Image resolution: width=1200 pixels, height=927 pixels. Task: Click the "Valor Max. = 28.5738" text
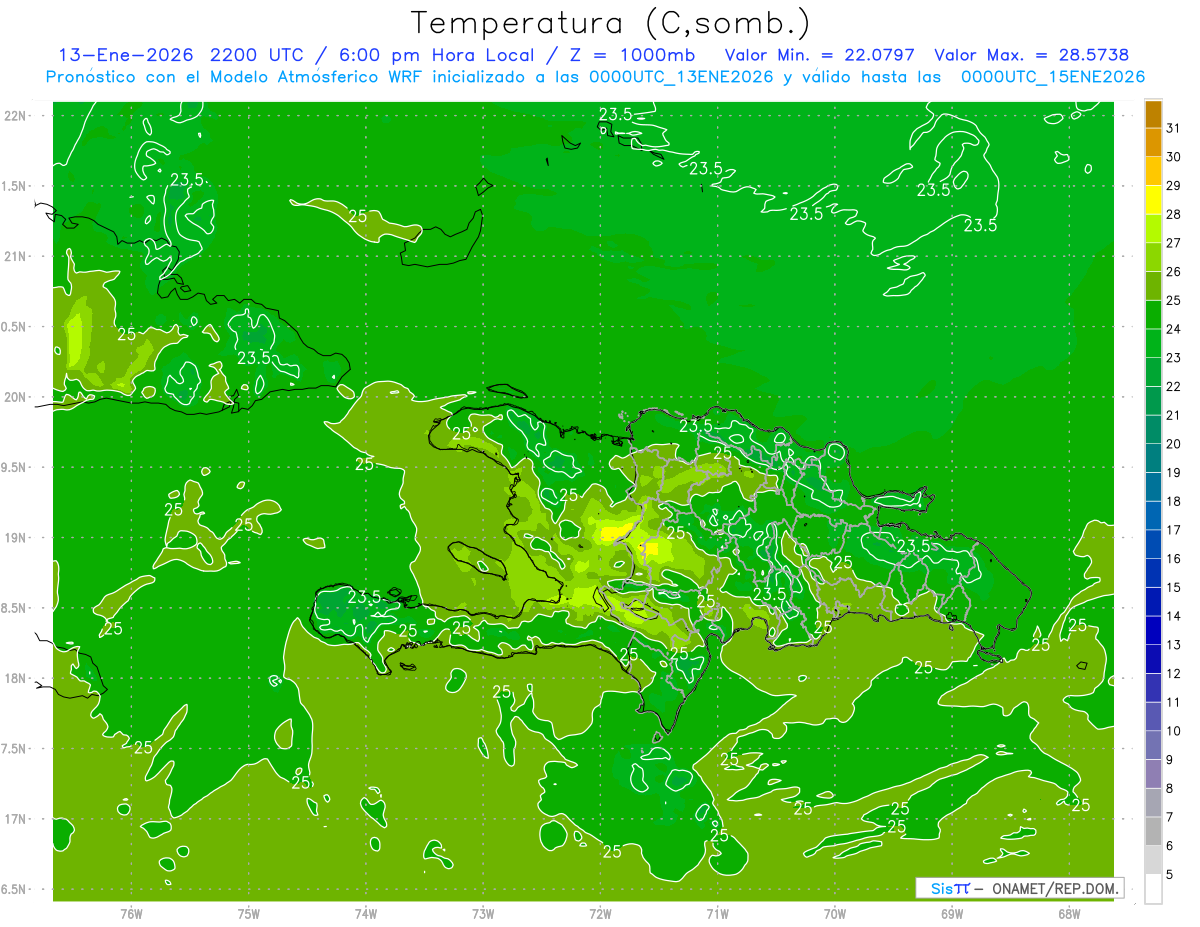[x=1031, y=56]
